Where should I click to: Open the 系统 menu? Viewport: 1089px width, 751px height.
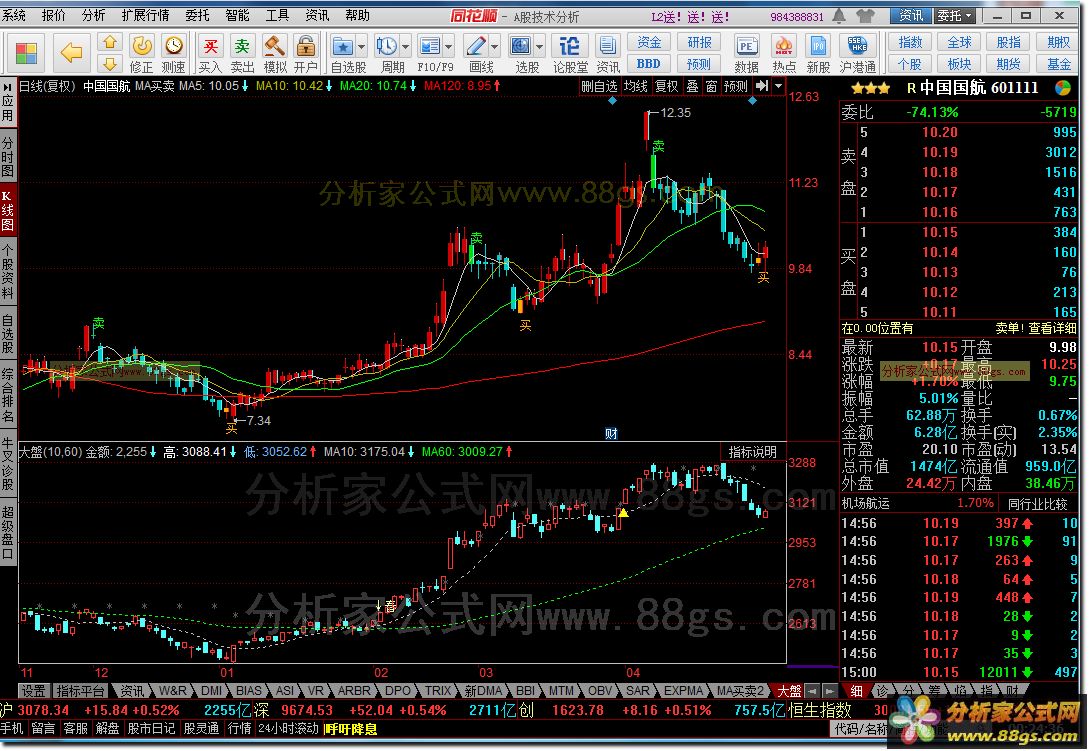(13, 15)
